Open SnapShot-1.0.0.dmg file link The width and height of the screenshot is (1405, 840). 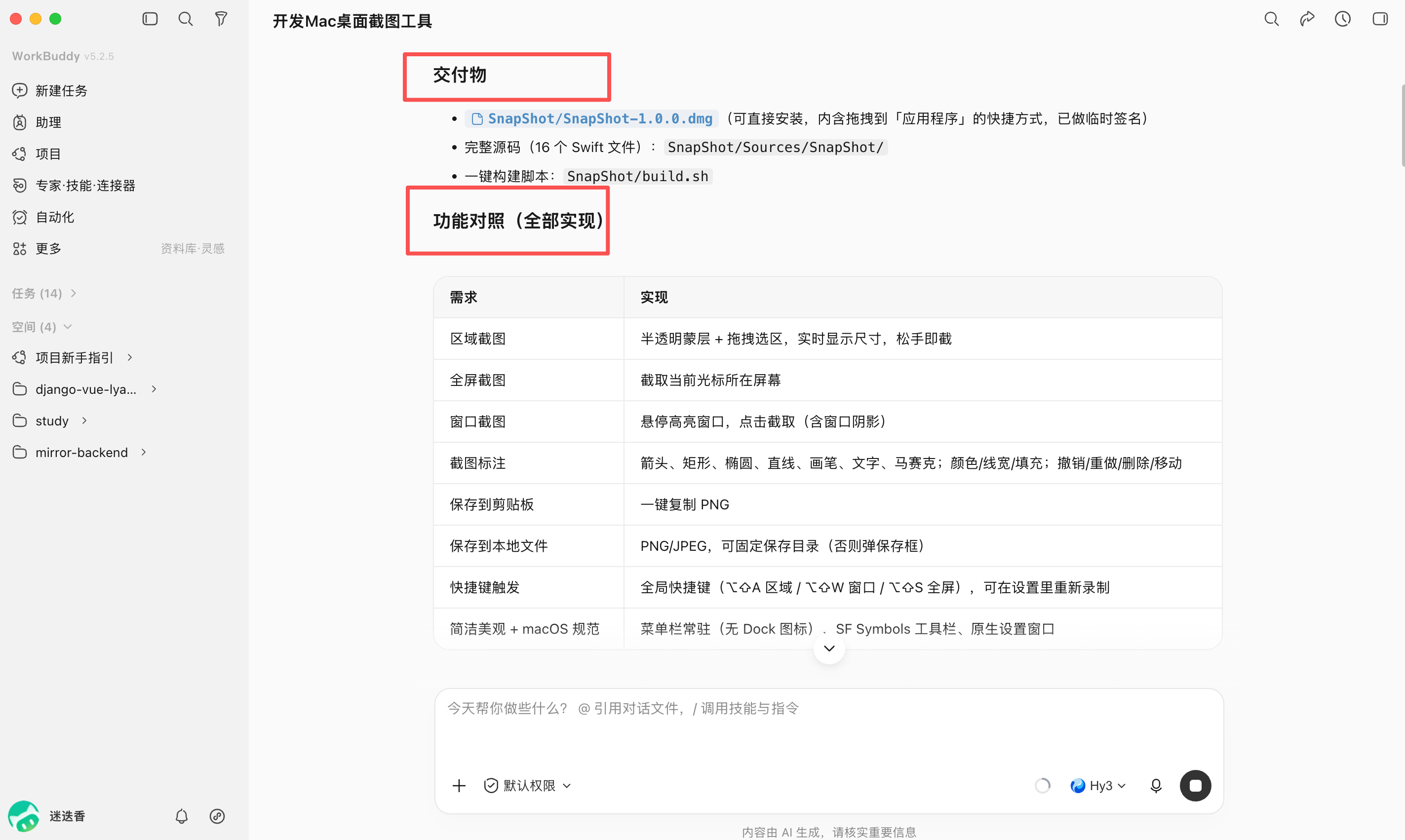[592, 118]
